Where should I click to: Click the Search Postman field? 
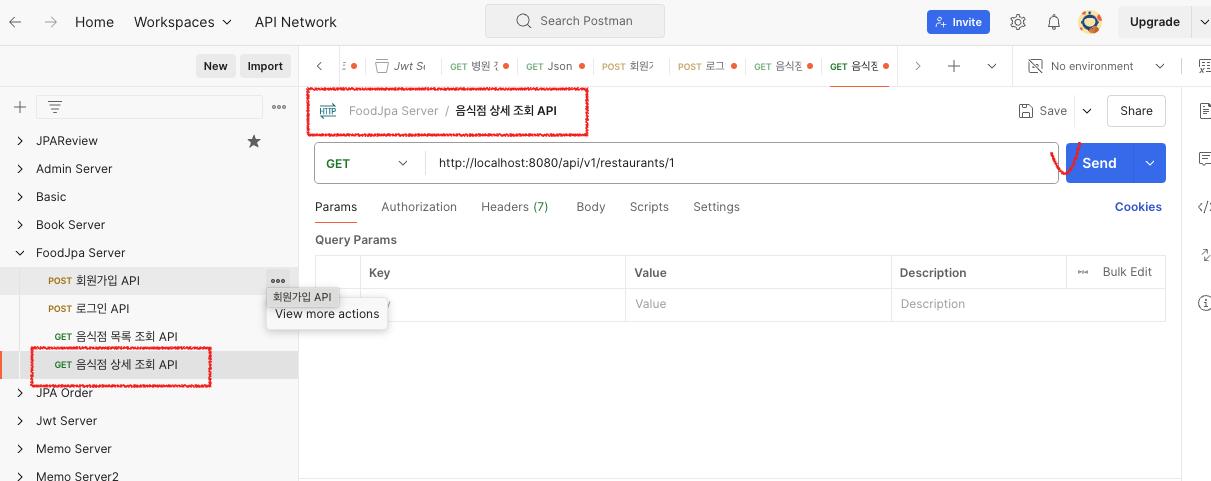(575, 21)
